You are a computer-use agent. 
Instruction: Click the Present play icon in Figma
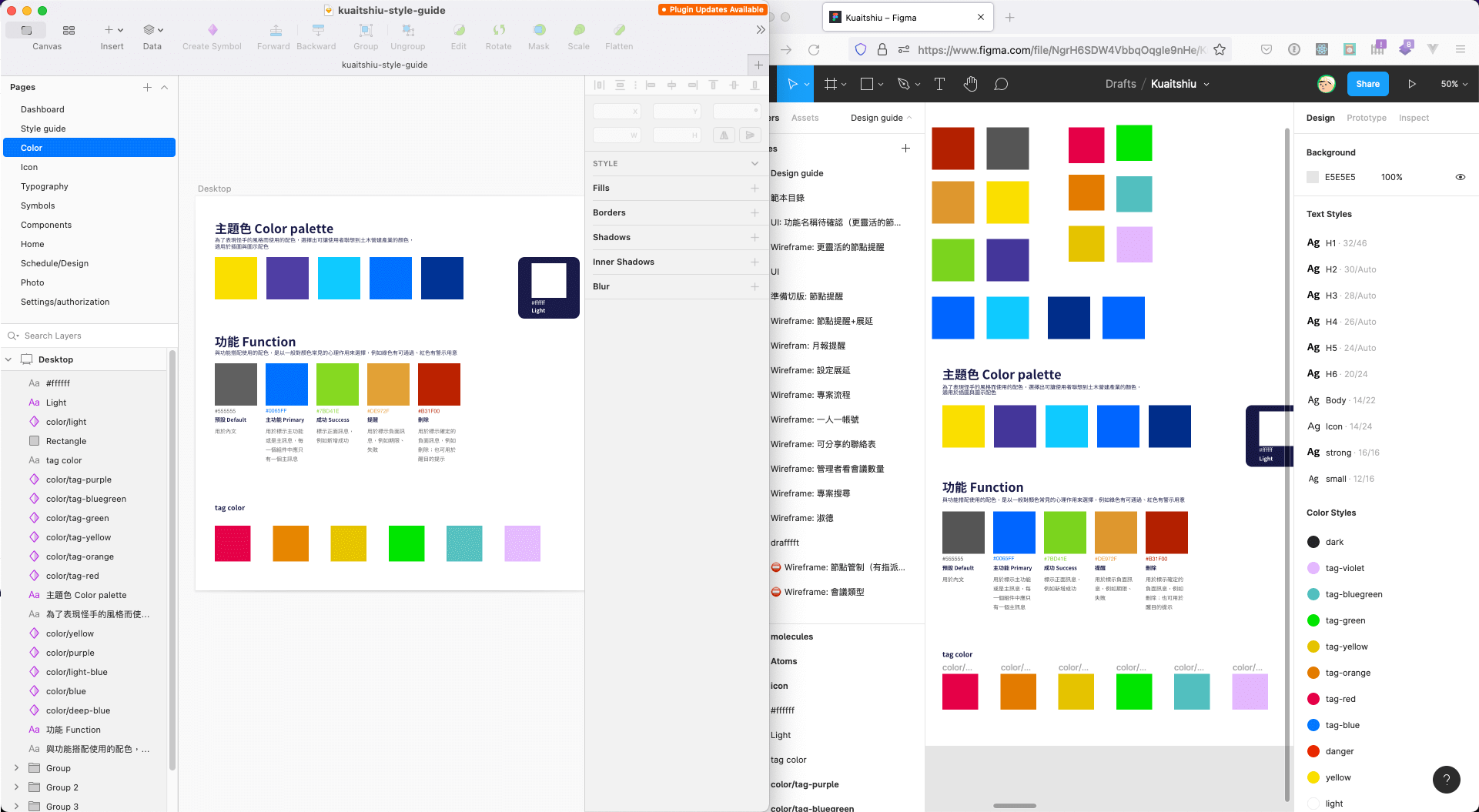(x=1412, y=84)
